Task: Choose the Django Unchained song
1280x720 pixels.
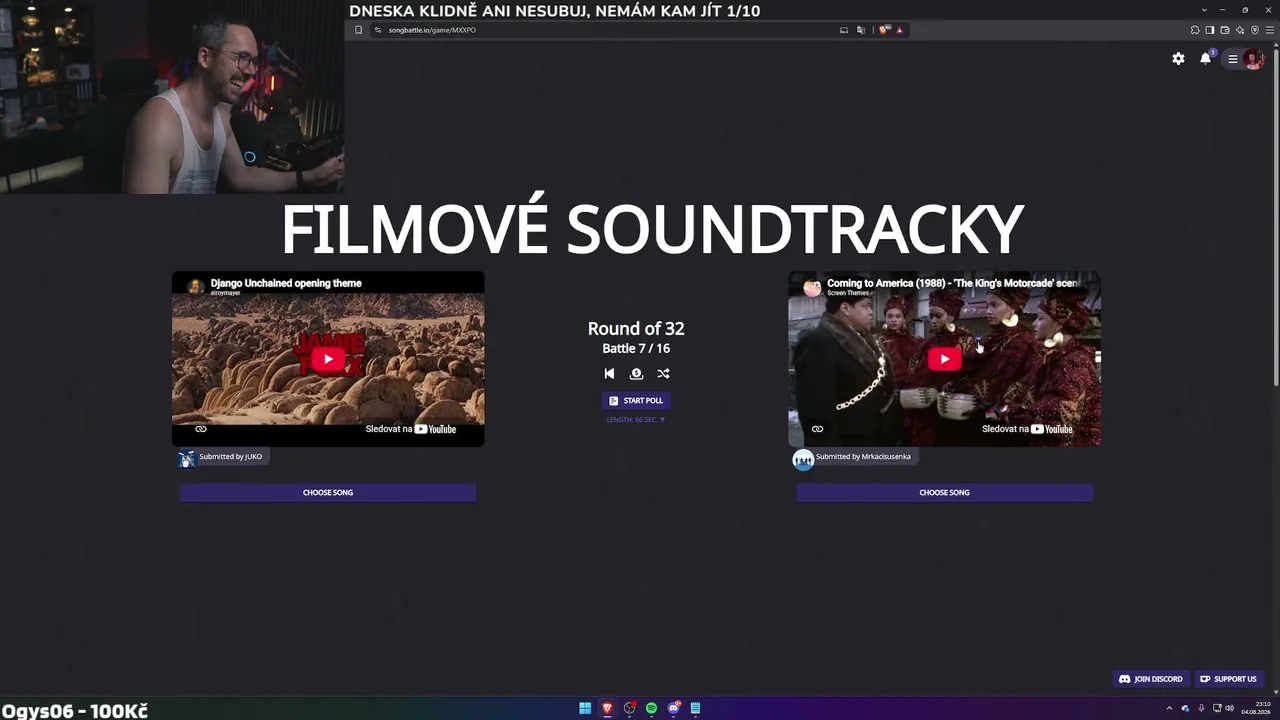Action: coord(328,492)
